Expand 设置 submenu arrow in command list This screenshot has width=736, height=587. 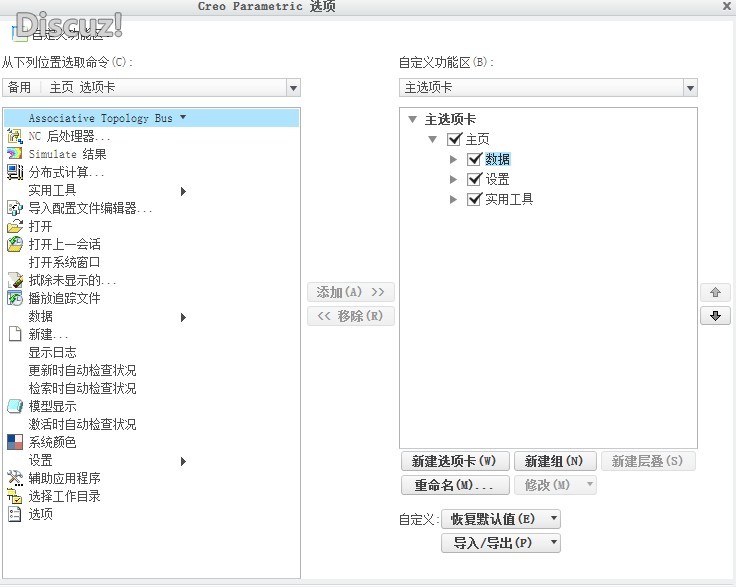(184, 461)
